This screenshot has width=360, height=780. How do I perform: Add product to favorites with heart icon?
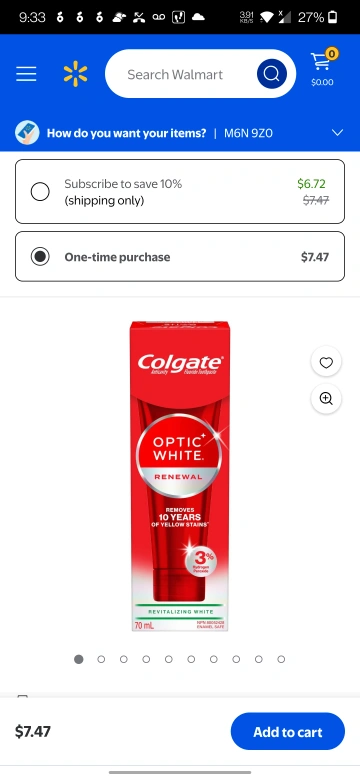pos(326,363)
